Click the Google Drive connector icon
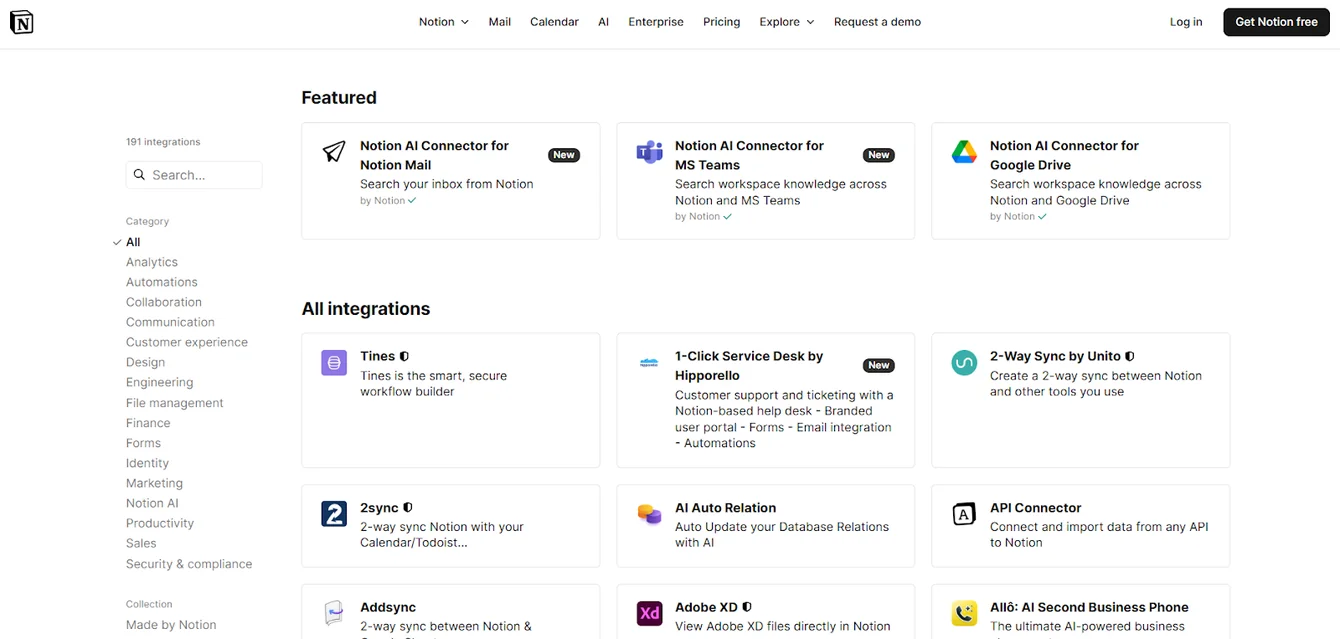1340x639 pixels. point(964,152)
